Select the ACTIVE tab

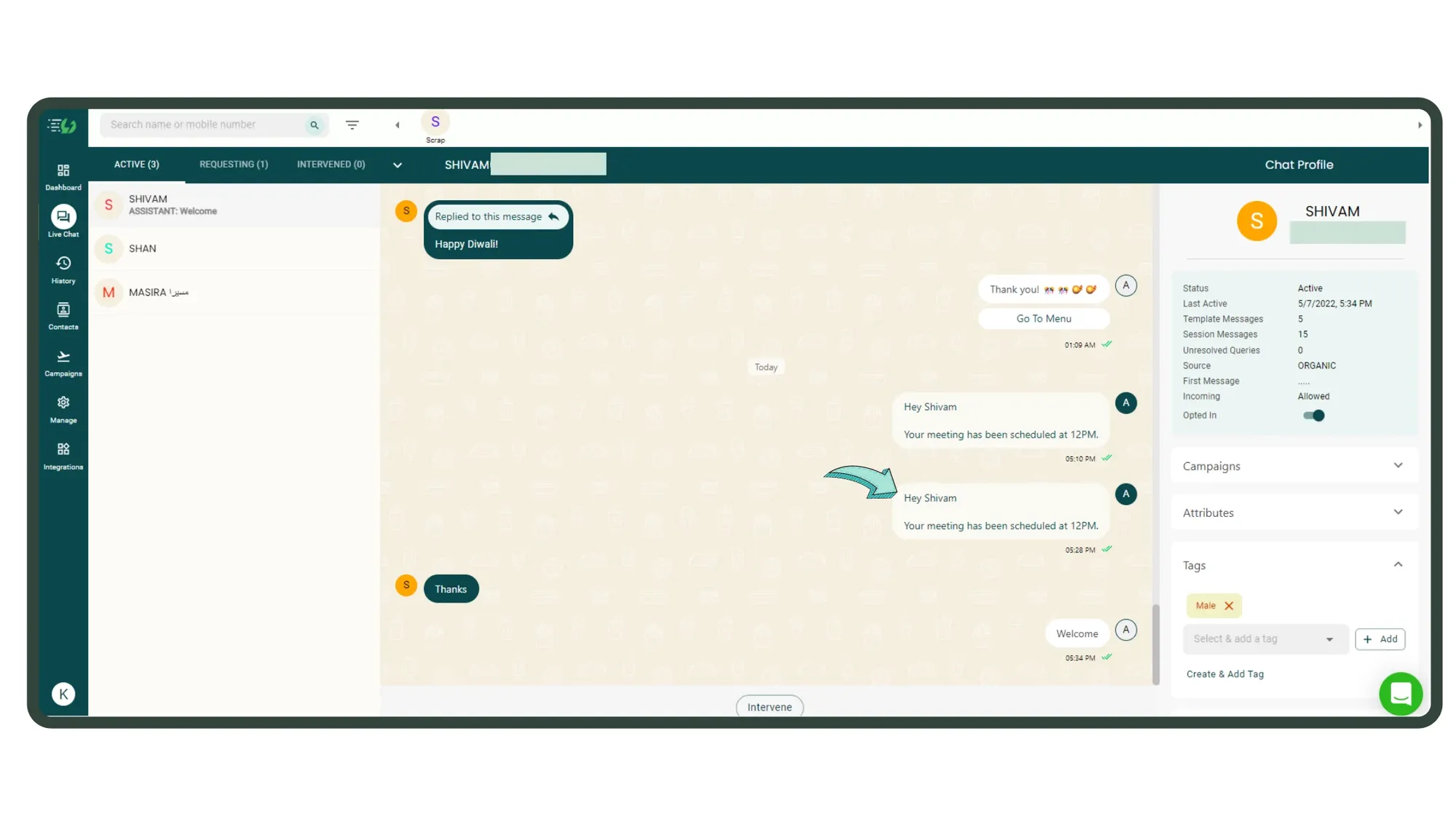(137, 164)
